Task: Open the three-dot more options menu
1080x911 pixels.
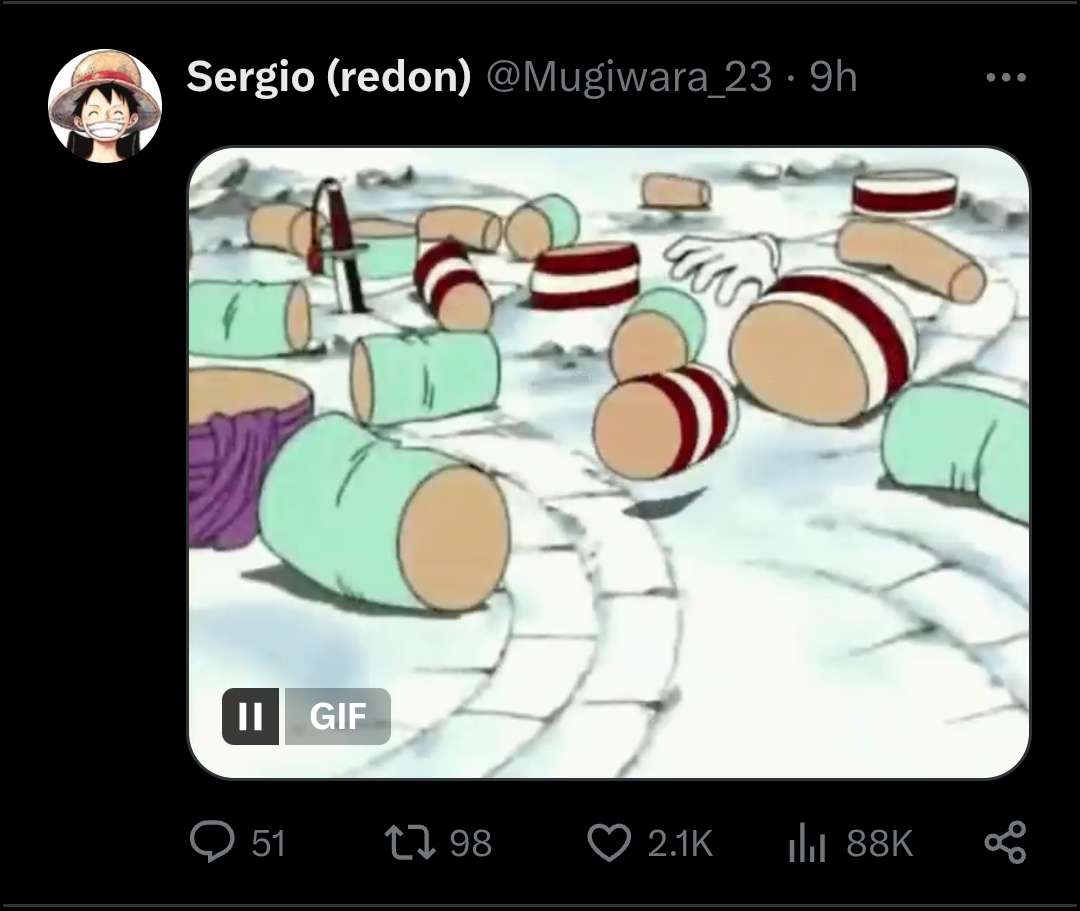Action: pyautogui.click(x=1005, y=77)
